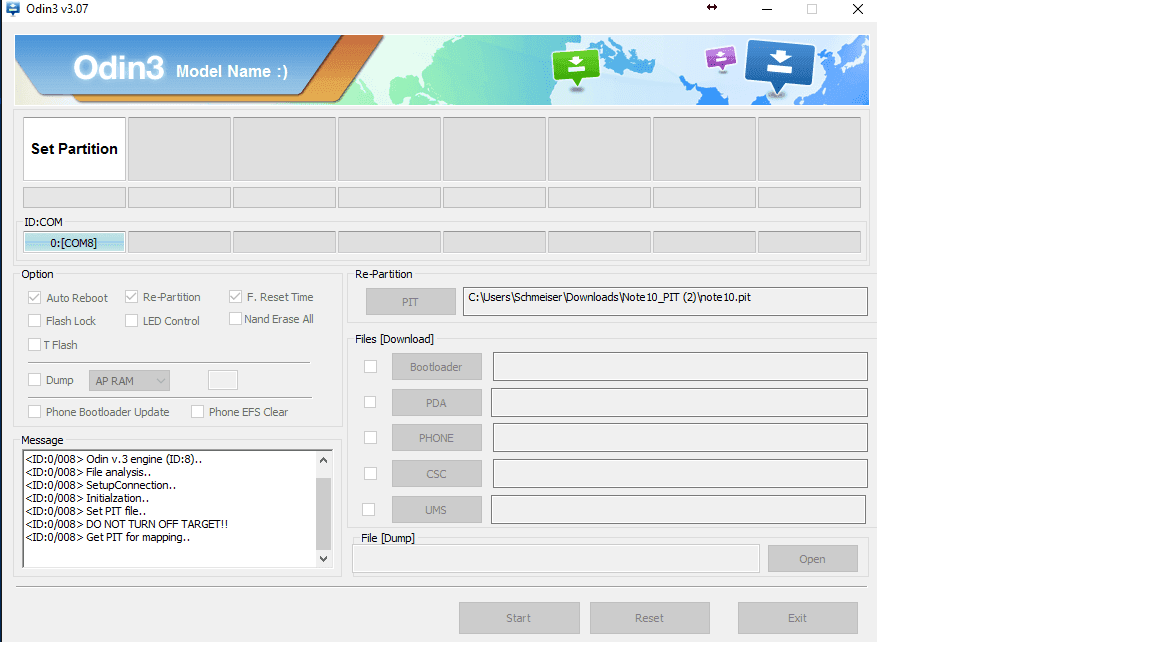Close the Odin3 window
The image size is (1152, 648).
(x=857, y=9)
